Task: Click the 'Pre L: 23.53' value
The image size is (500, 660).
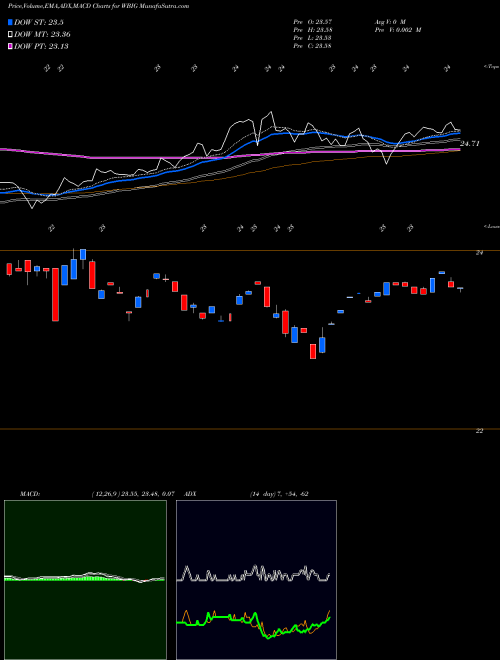Action: click(312, 38)
